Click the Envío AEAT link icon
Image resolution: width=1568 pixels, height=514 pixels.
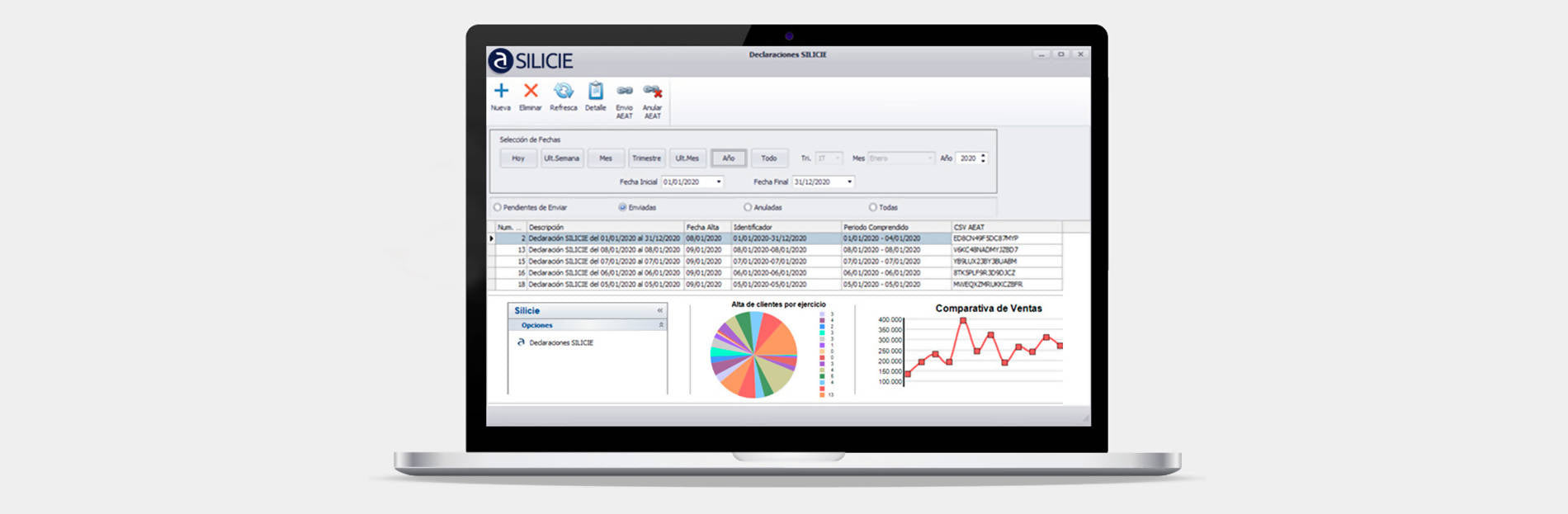[x=625, y=91]
